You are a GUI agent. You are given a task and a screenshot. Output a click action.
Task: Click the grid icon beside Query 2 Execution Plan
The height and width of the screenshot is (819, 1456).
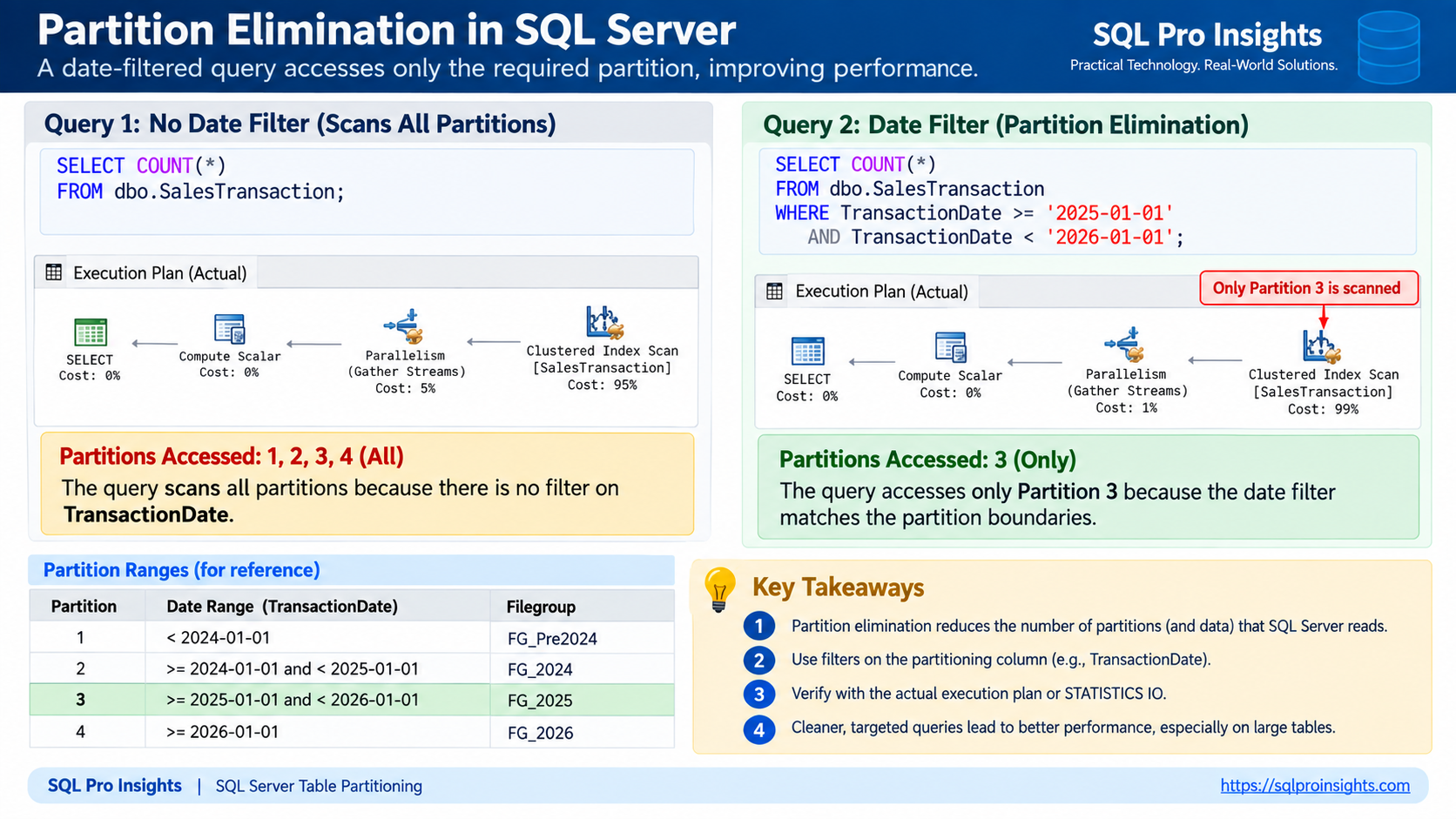click(774, 292)
